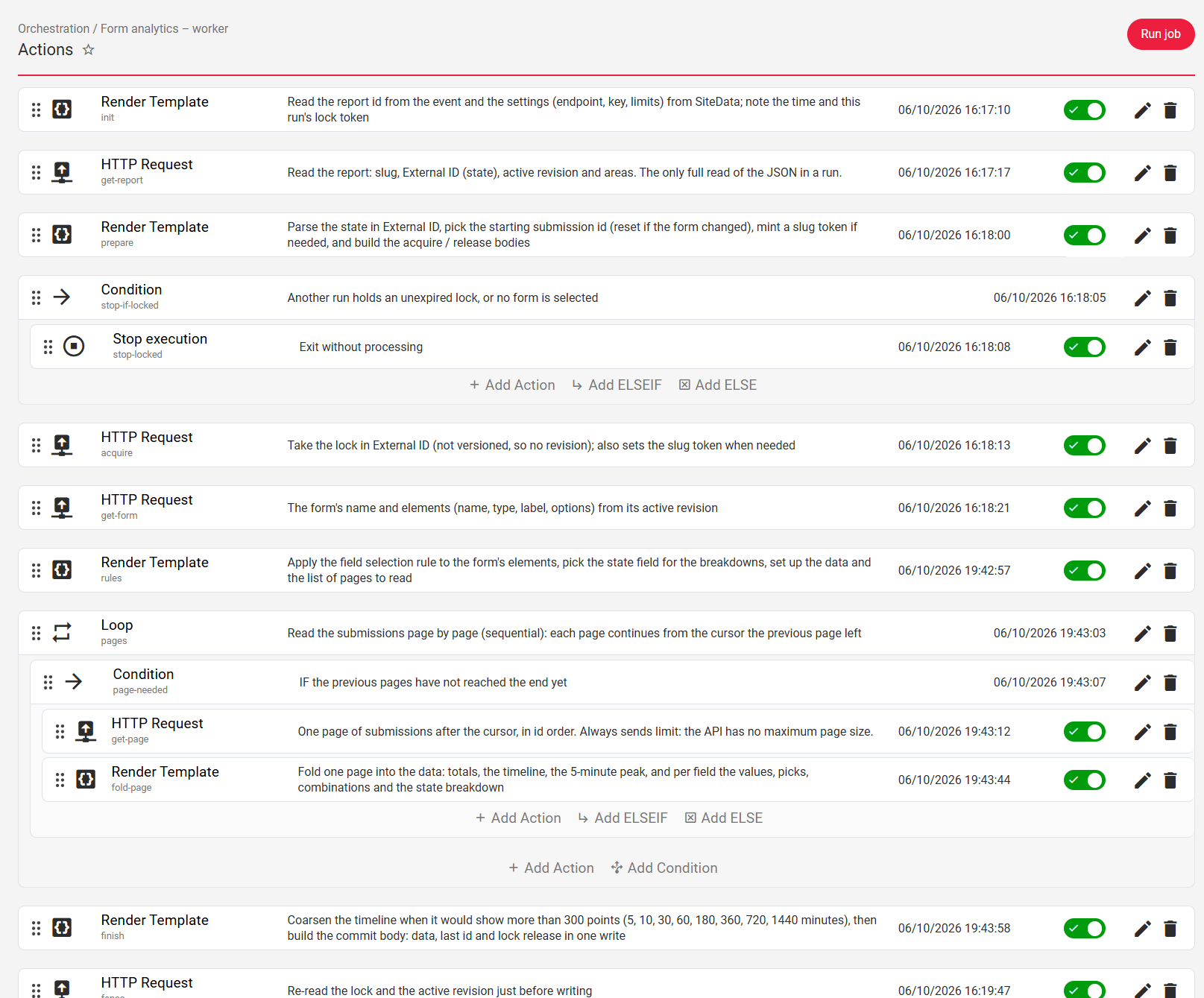Add ELSE branch to page-needed condition
The image size is (1204, 998).
pos(723,818)
